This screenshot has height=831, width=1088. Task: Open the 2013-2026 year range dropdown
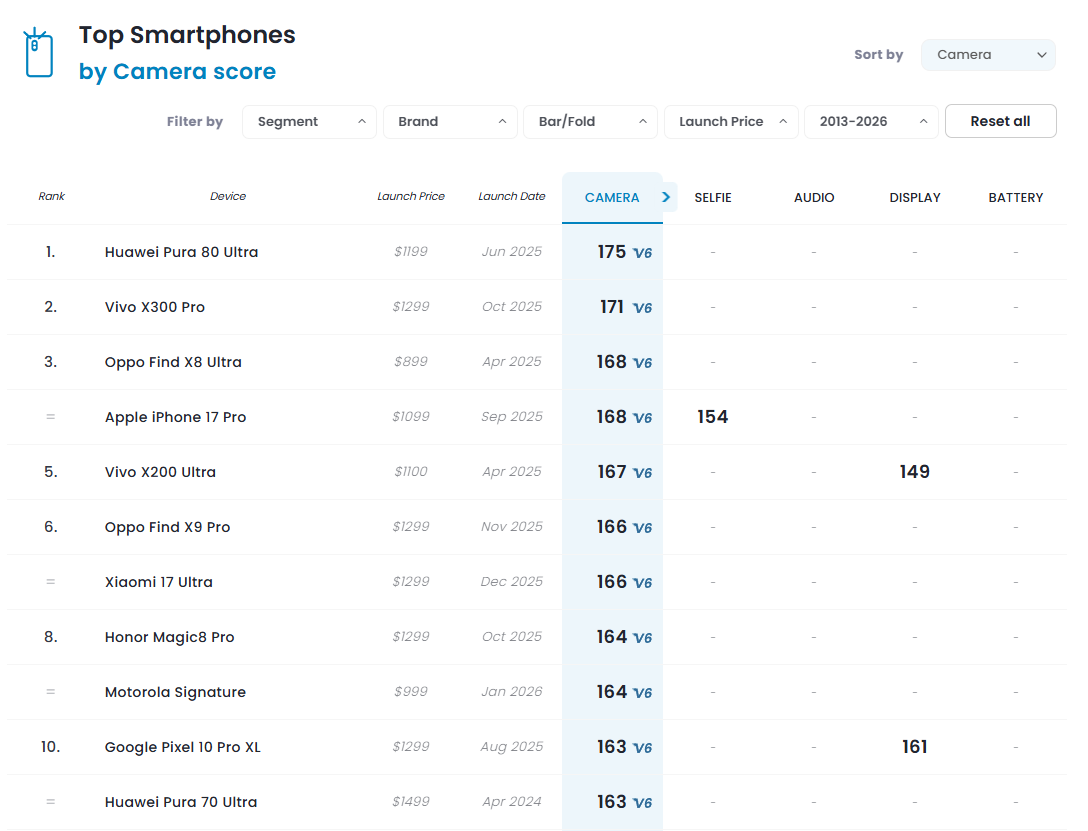point(872,121)
